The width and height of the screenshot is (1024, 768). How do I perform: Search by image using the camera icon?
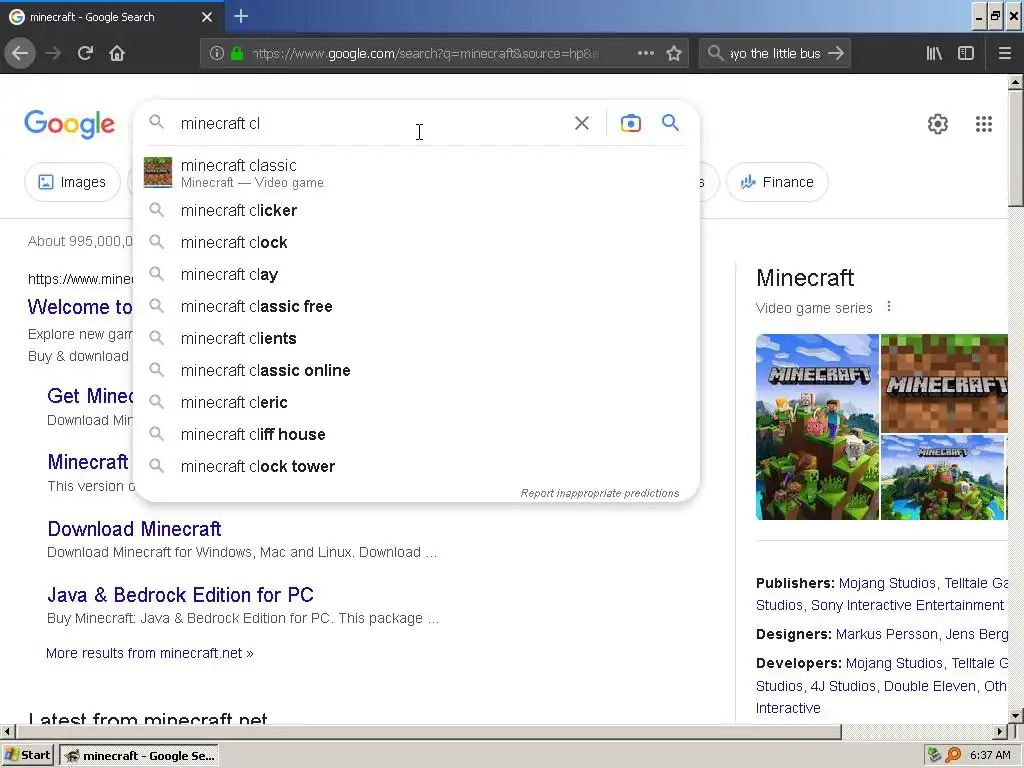631,123
